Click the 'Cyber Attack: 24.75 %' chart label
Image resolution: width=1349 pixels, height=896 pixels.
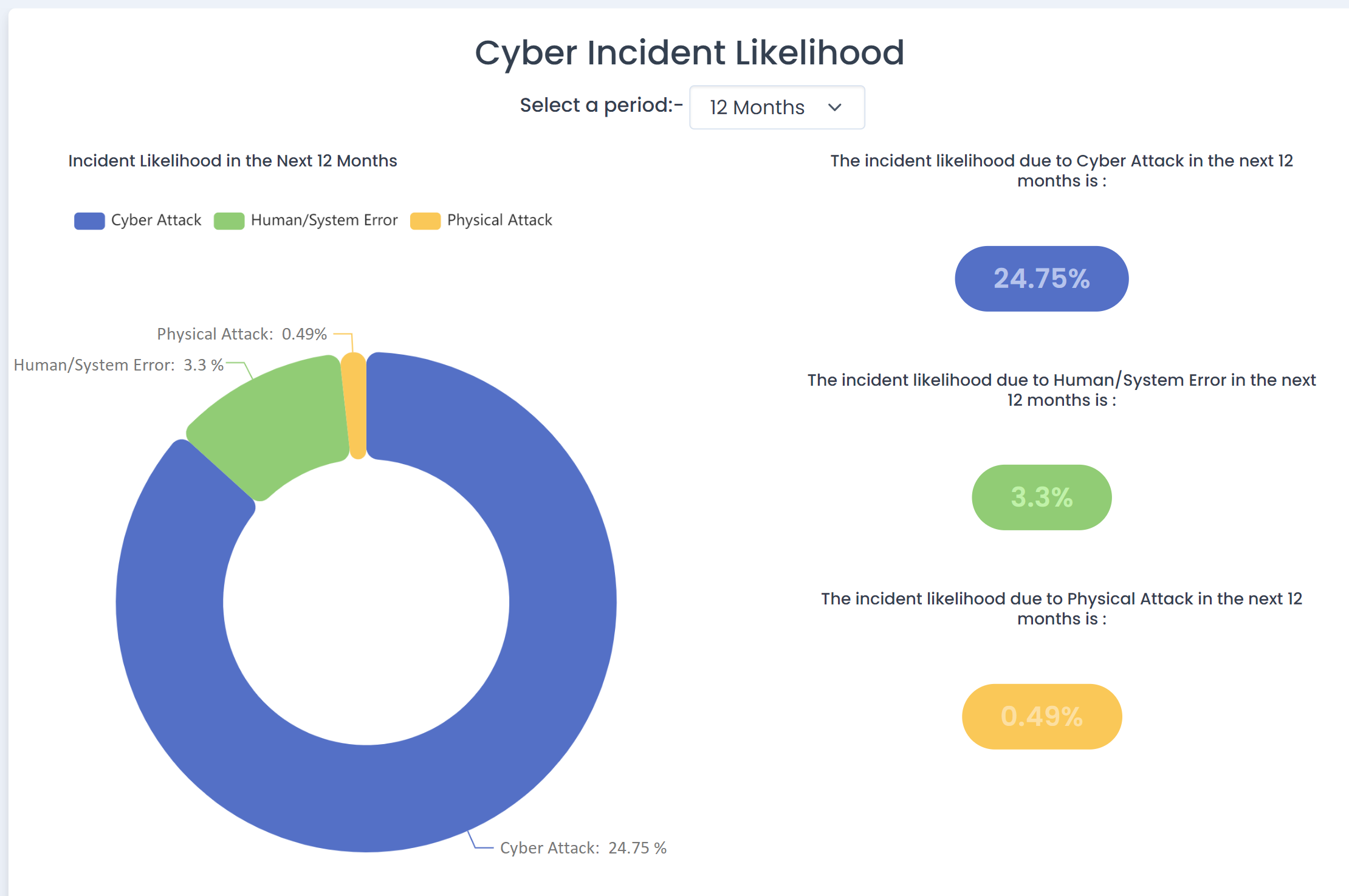coord(583,848)
